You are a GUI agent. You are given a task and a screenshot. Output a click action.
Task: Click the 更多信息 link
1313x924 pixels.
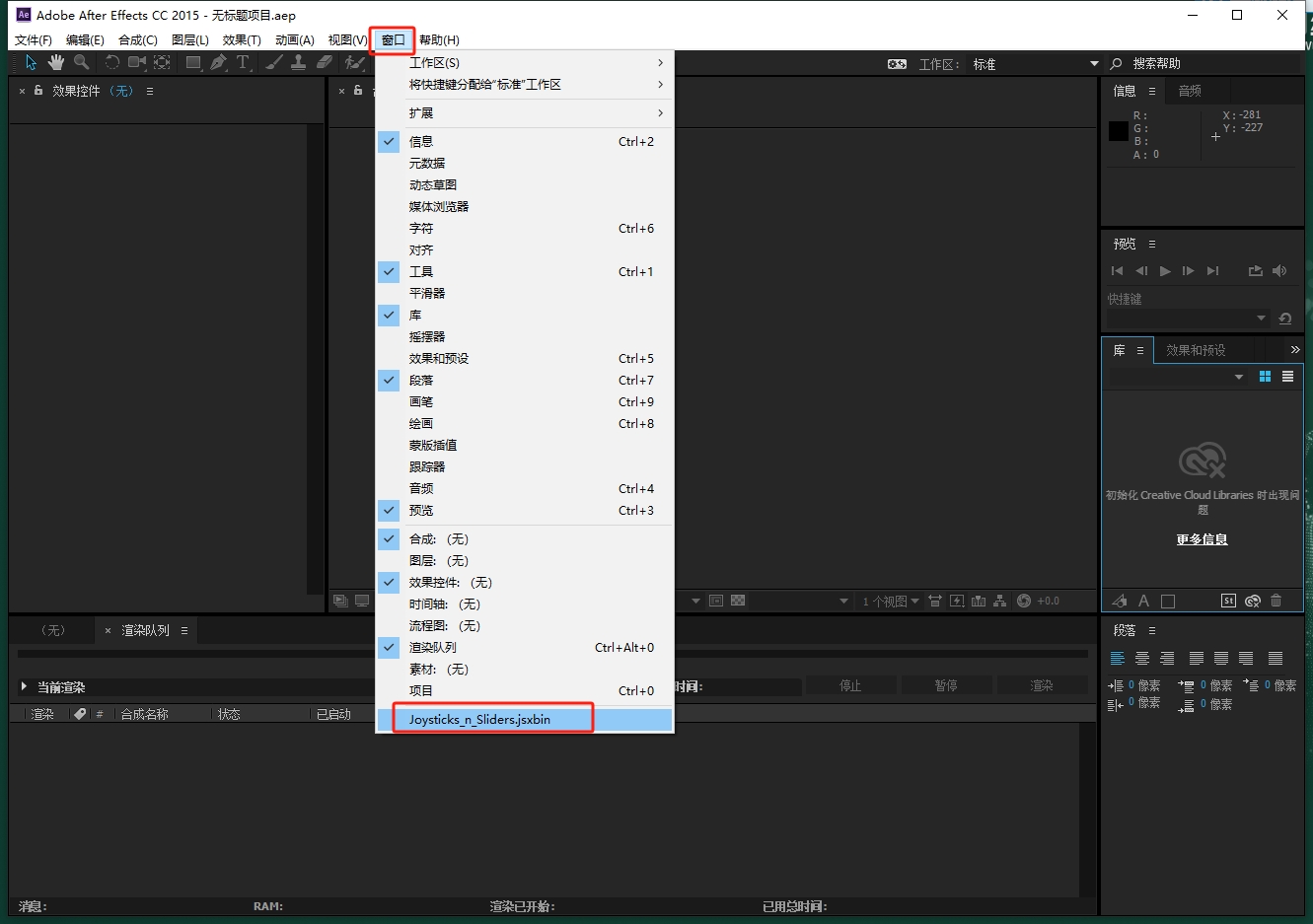(1202, 539)
